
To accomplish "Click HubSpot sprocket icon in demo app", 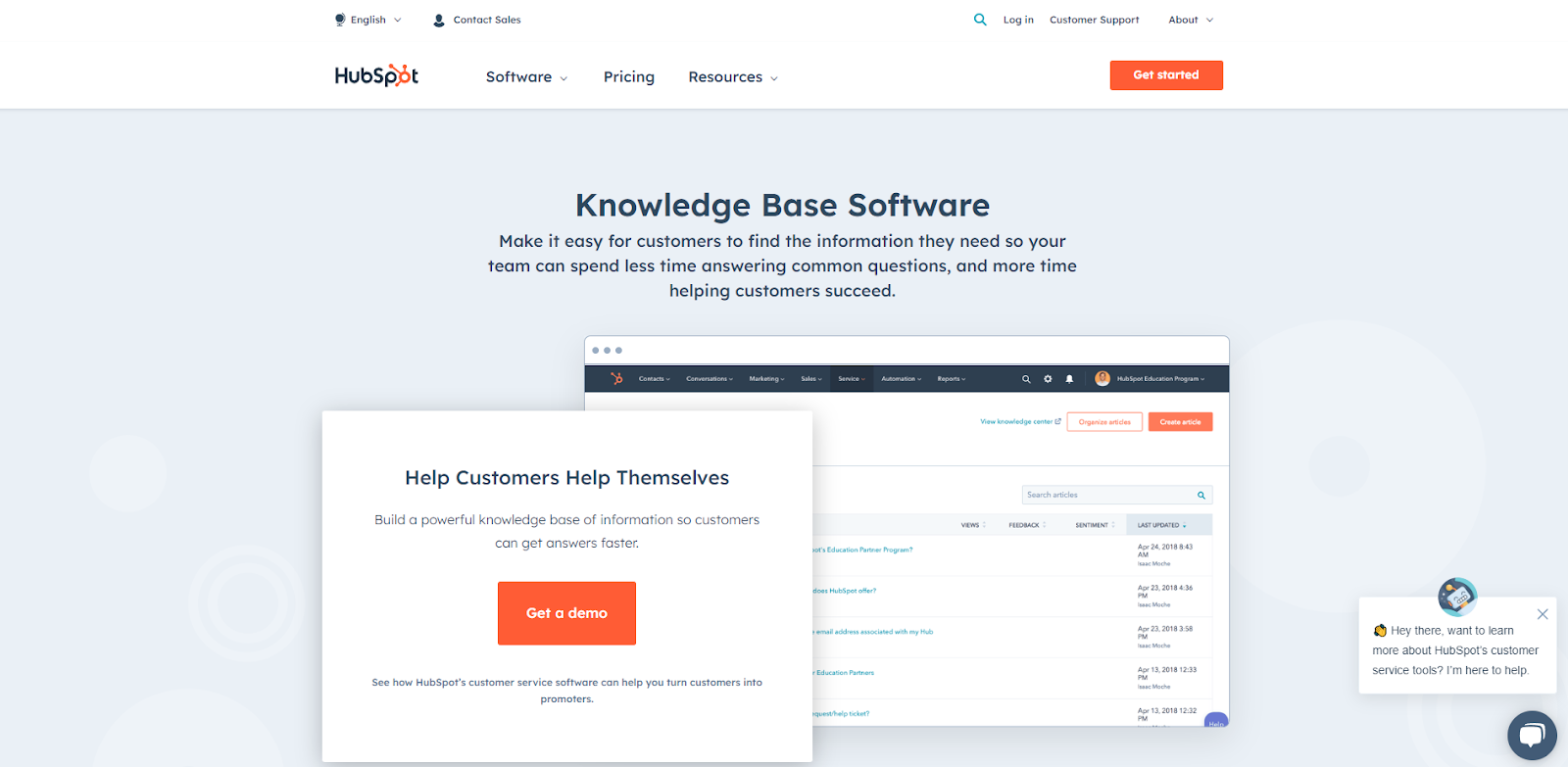I will coord(616,378).
